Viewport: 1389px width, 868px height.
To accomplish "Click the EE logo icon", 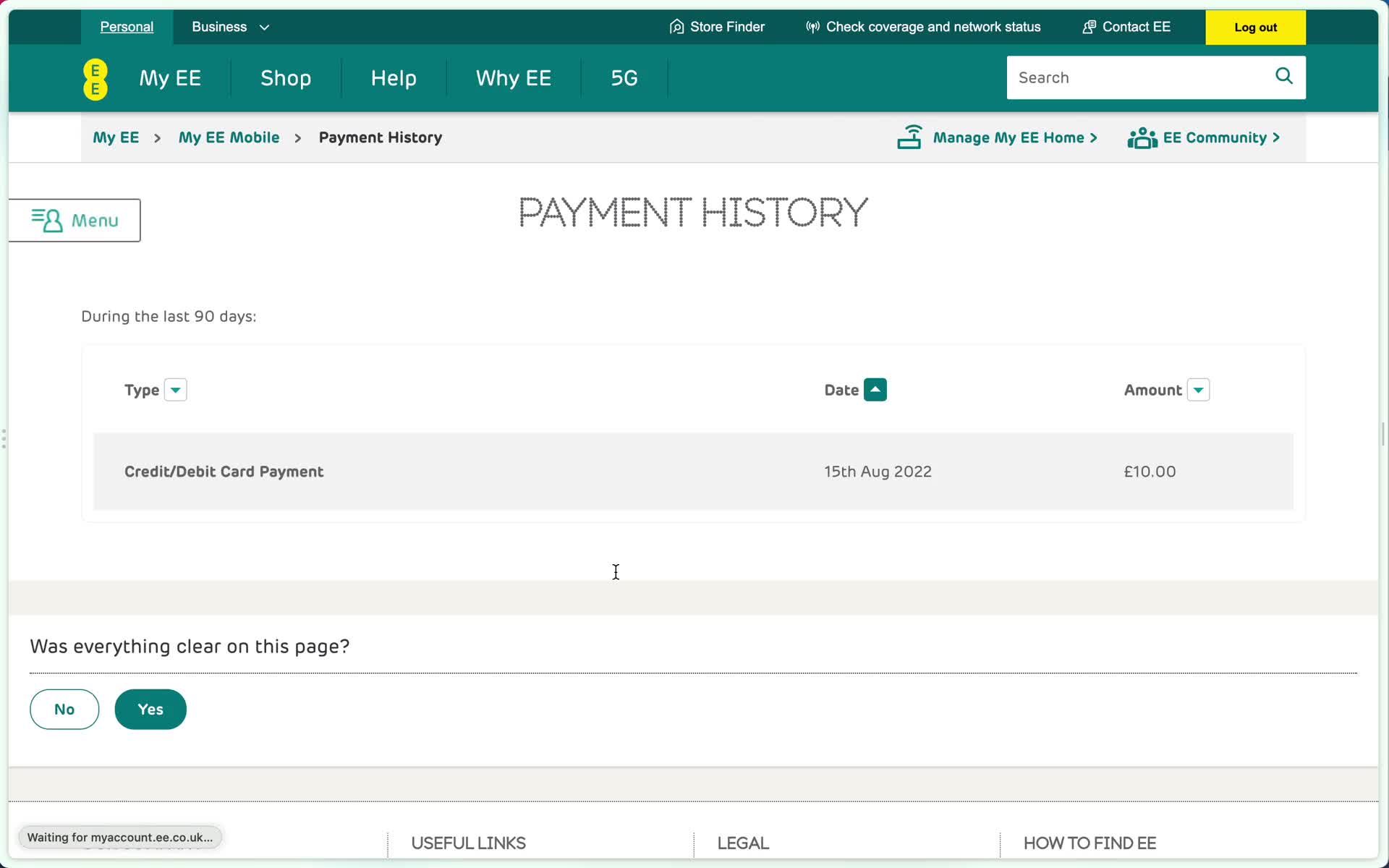I will (95, 79).
